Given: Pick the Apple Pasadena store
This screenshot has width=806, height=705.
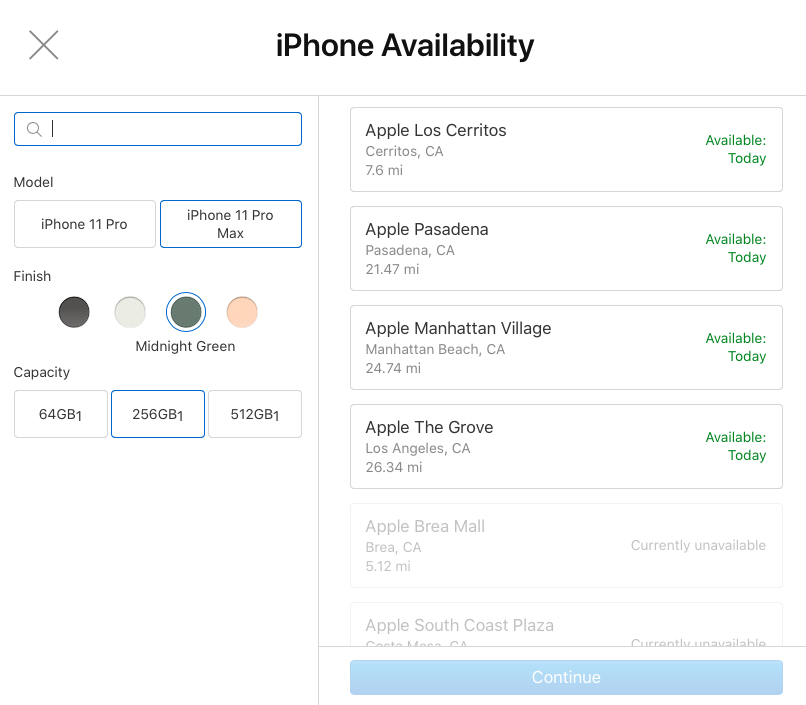Looking at the screenshot, I should click(x=566, y=249).
